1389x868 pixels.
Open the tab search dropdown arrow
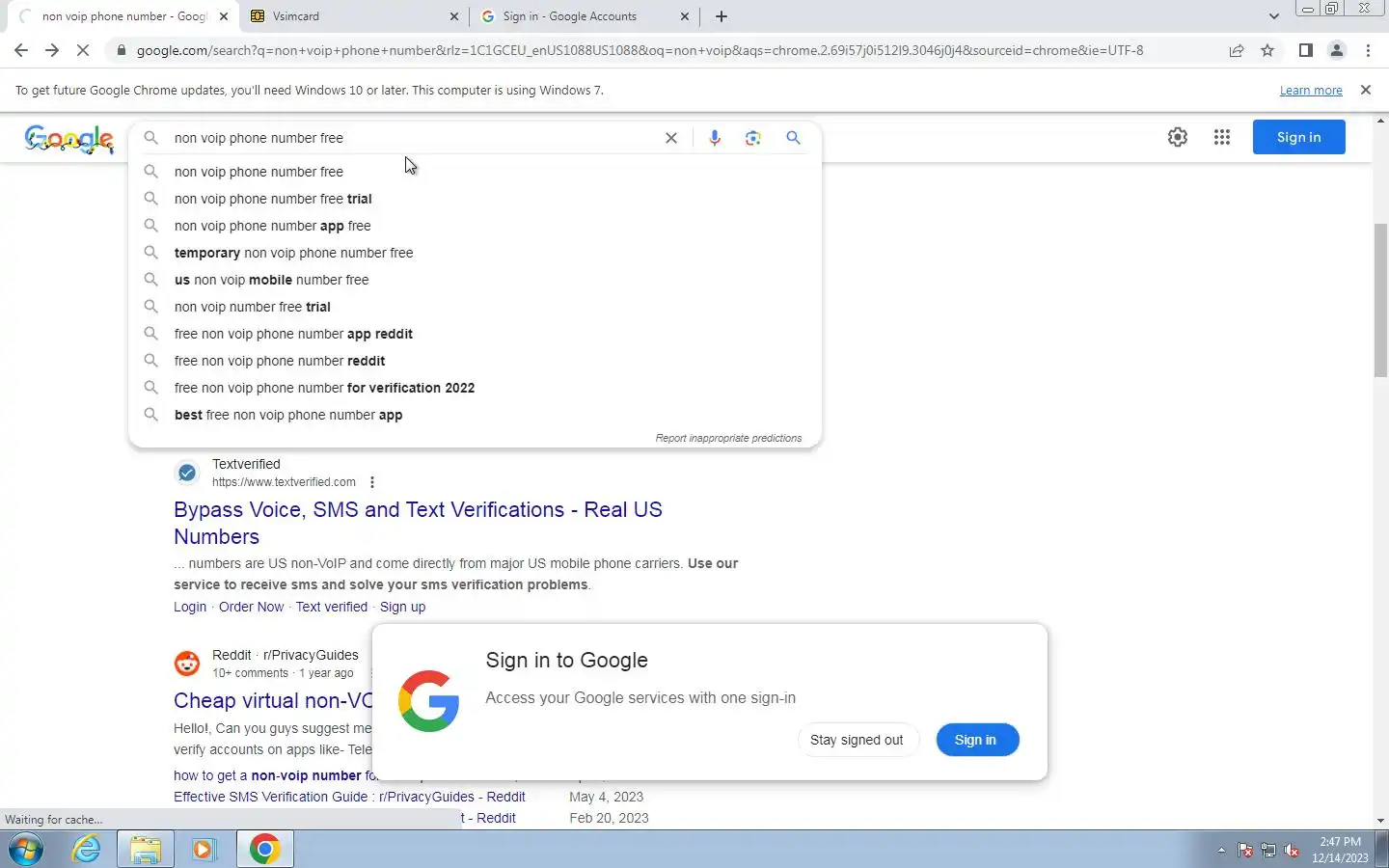point(1273,16)
